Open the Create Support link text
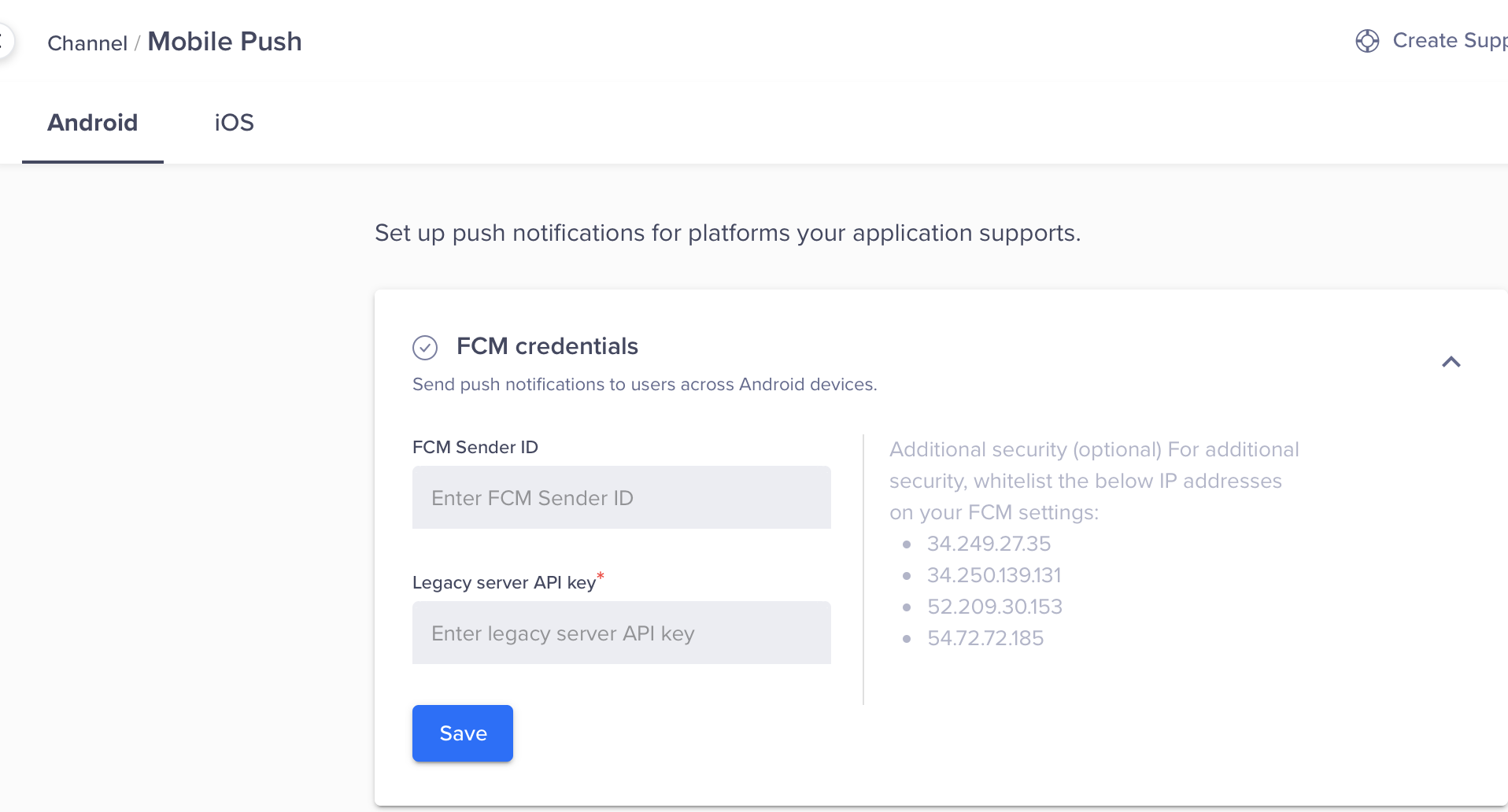1508x812 pixels. tap(1448, 41)
